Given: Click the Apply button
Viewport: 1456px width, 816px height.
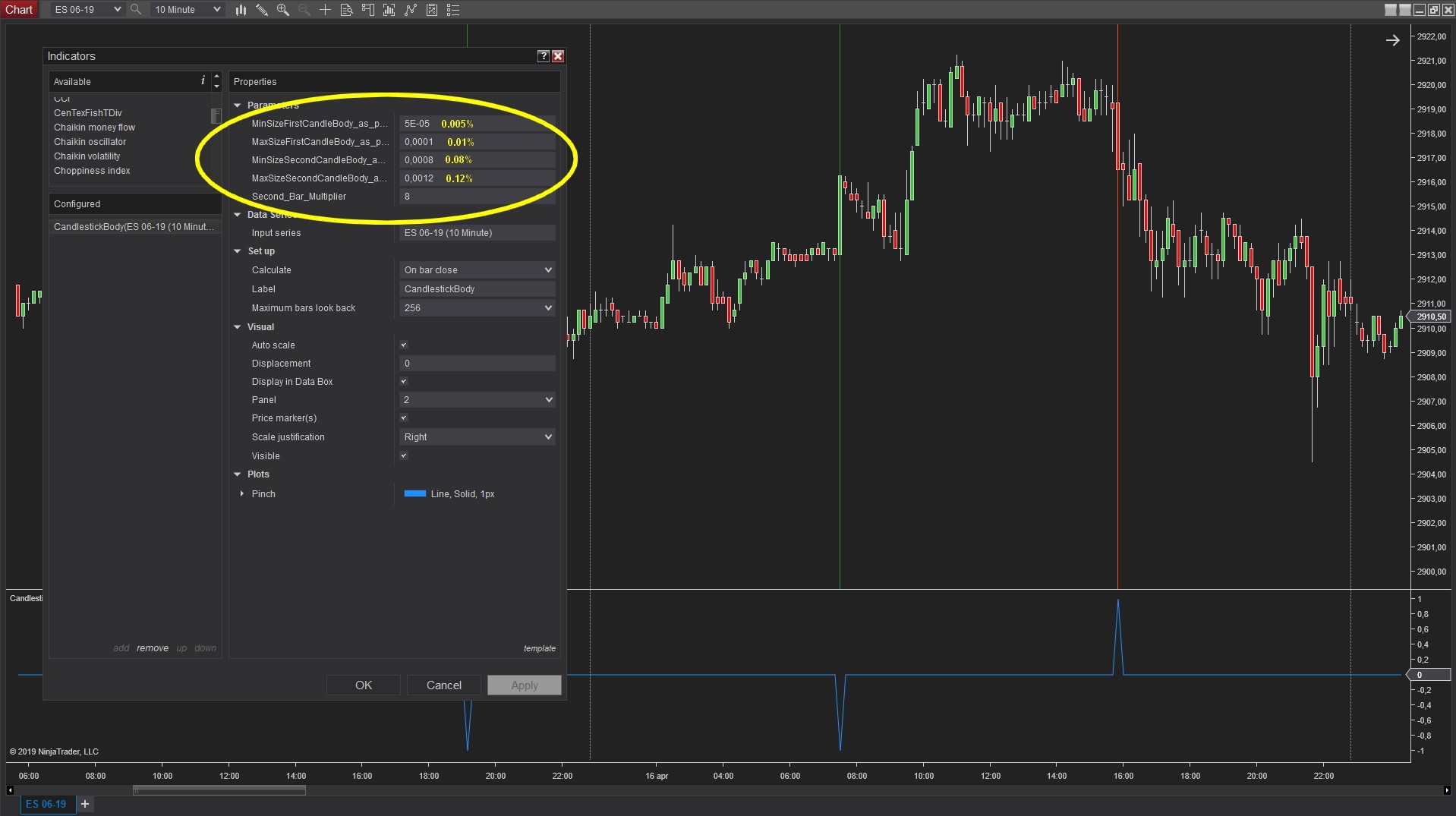Looking at the screenshot, I should 525,685.
